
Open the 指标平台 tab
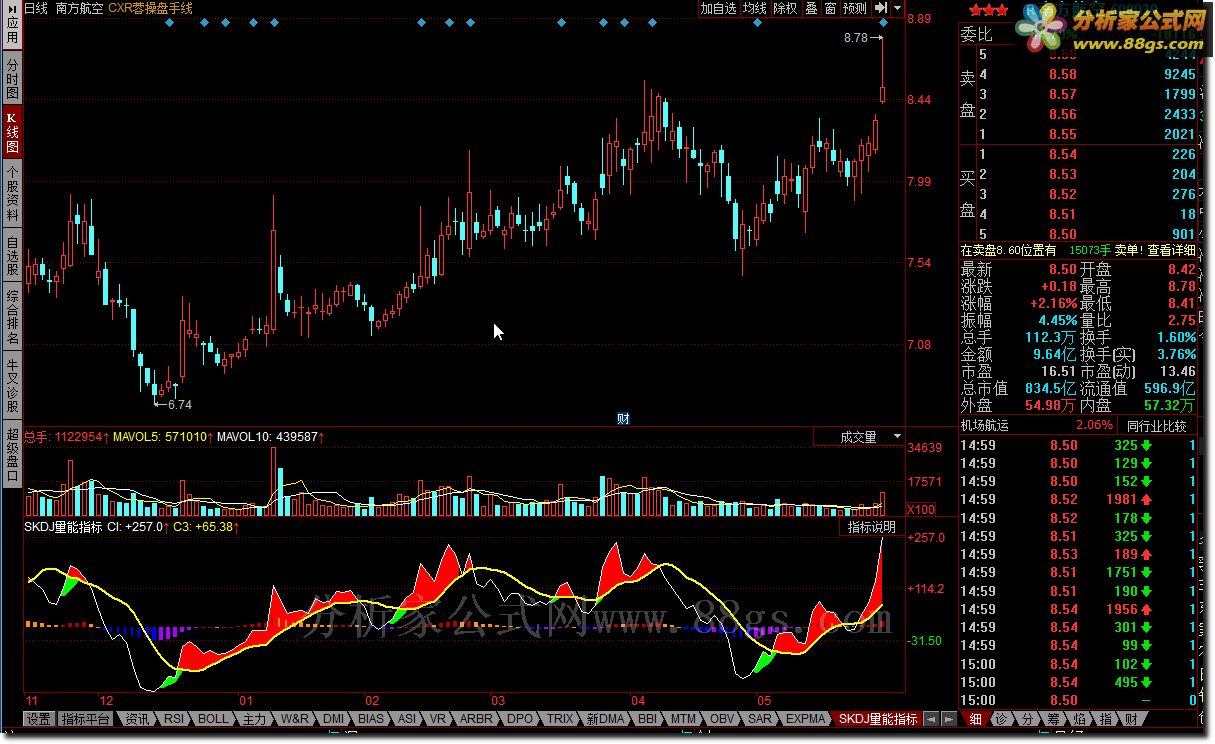84,719
